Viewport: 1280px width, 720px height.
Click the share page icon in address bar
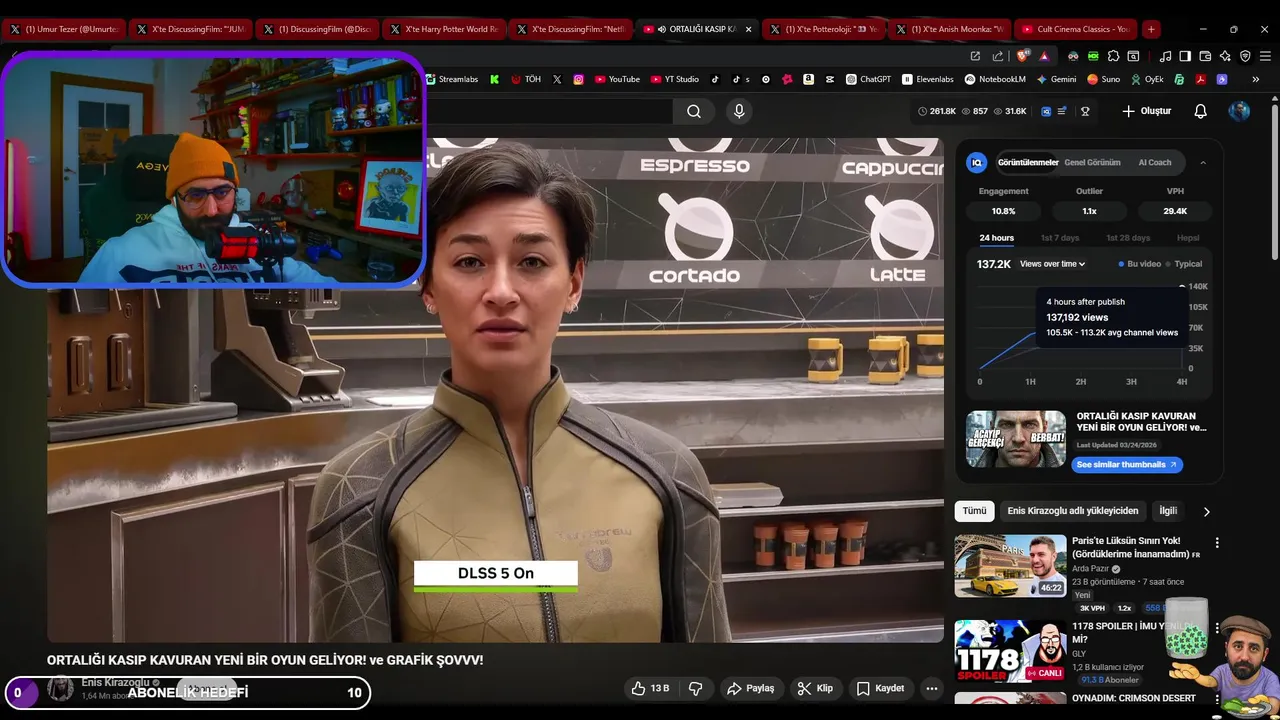pyautogui.click(x=997, y=56)
